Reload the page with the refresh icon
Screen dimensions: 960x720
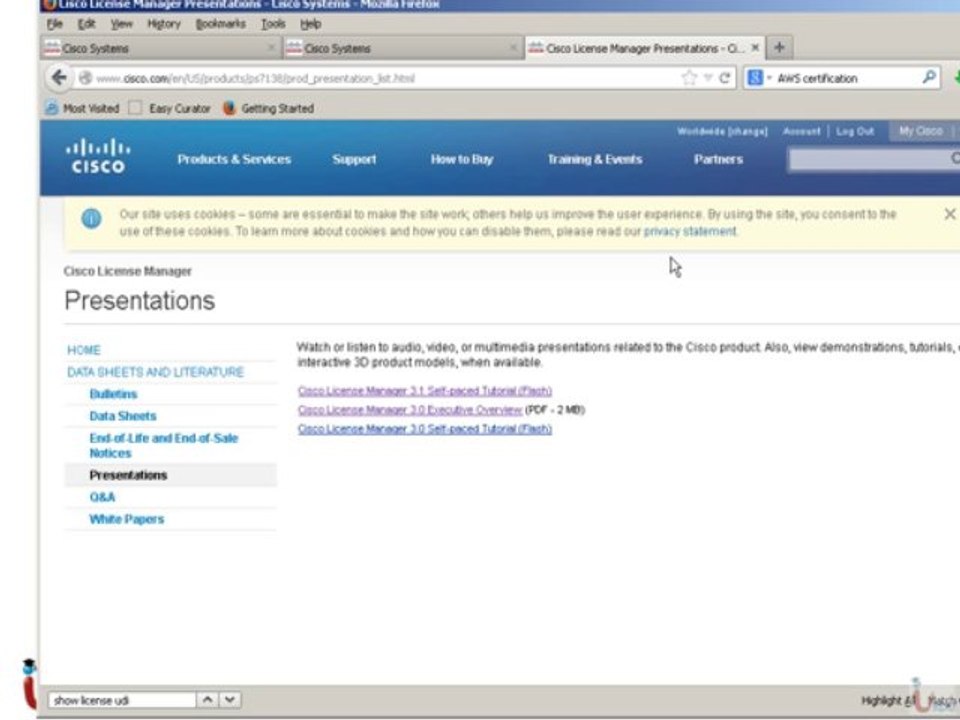[725, 78]
